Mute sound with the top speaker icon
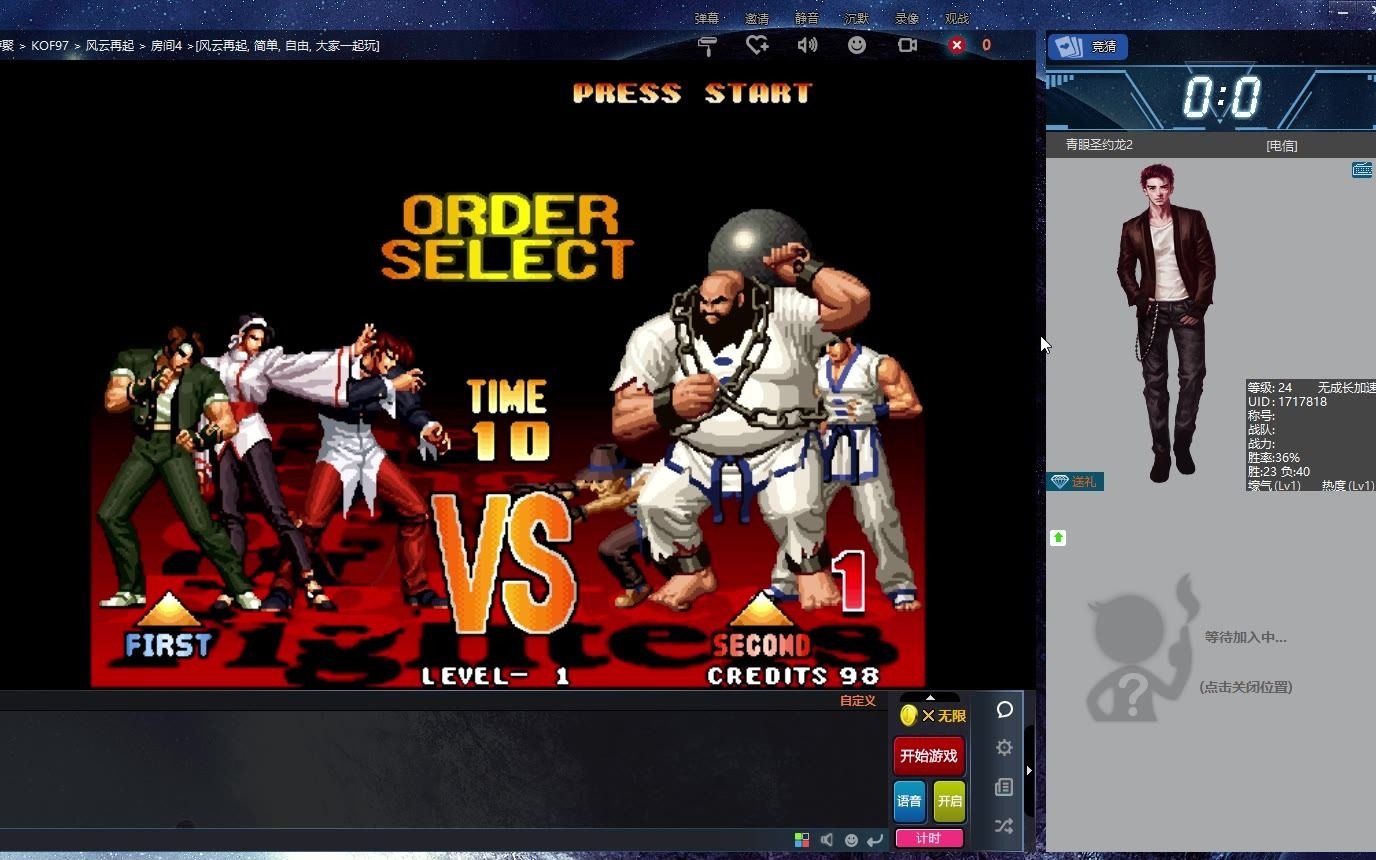 (x=807, y=45)
